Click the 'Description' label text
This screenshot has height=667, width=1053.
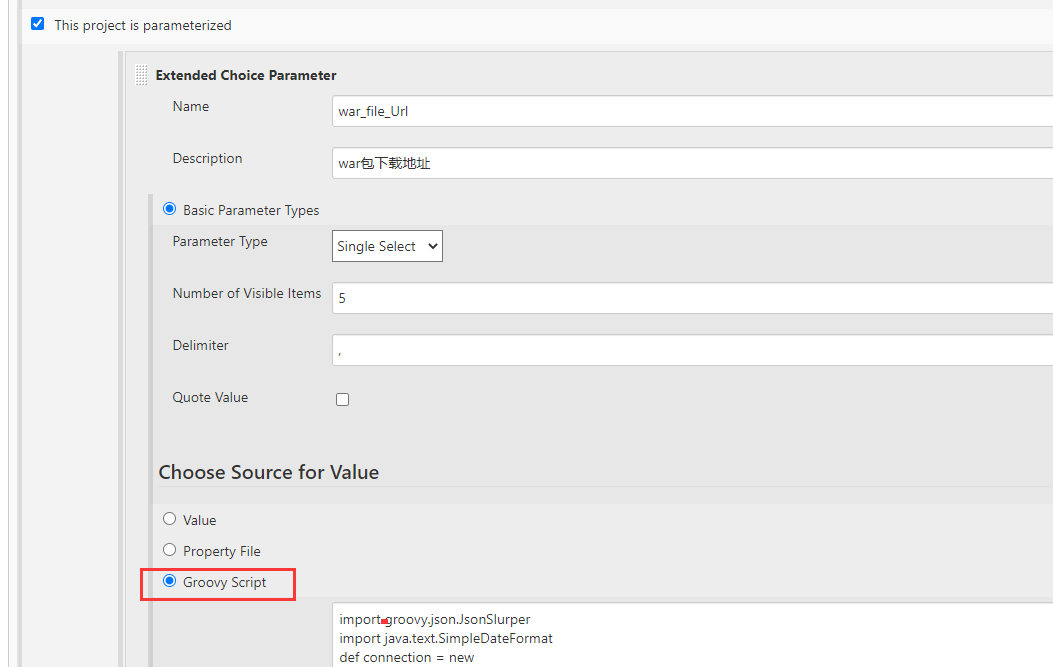pos(207,159)
